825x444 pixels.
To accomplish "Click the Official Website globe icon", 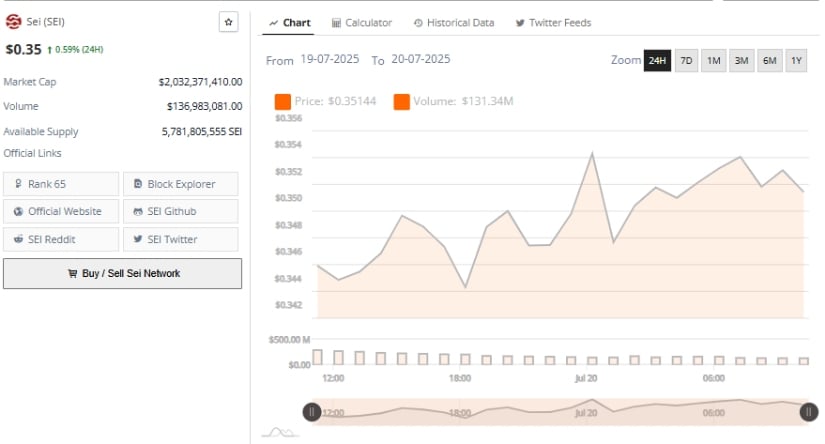I will [x=18, y=211].
